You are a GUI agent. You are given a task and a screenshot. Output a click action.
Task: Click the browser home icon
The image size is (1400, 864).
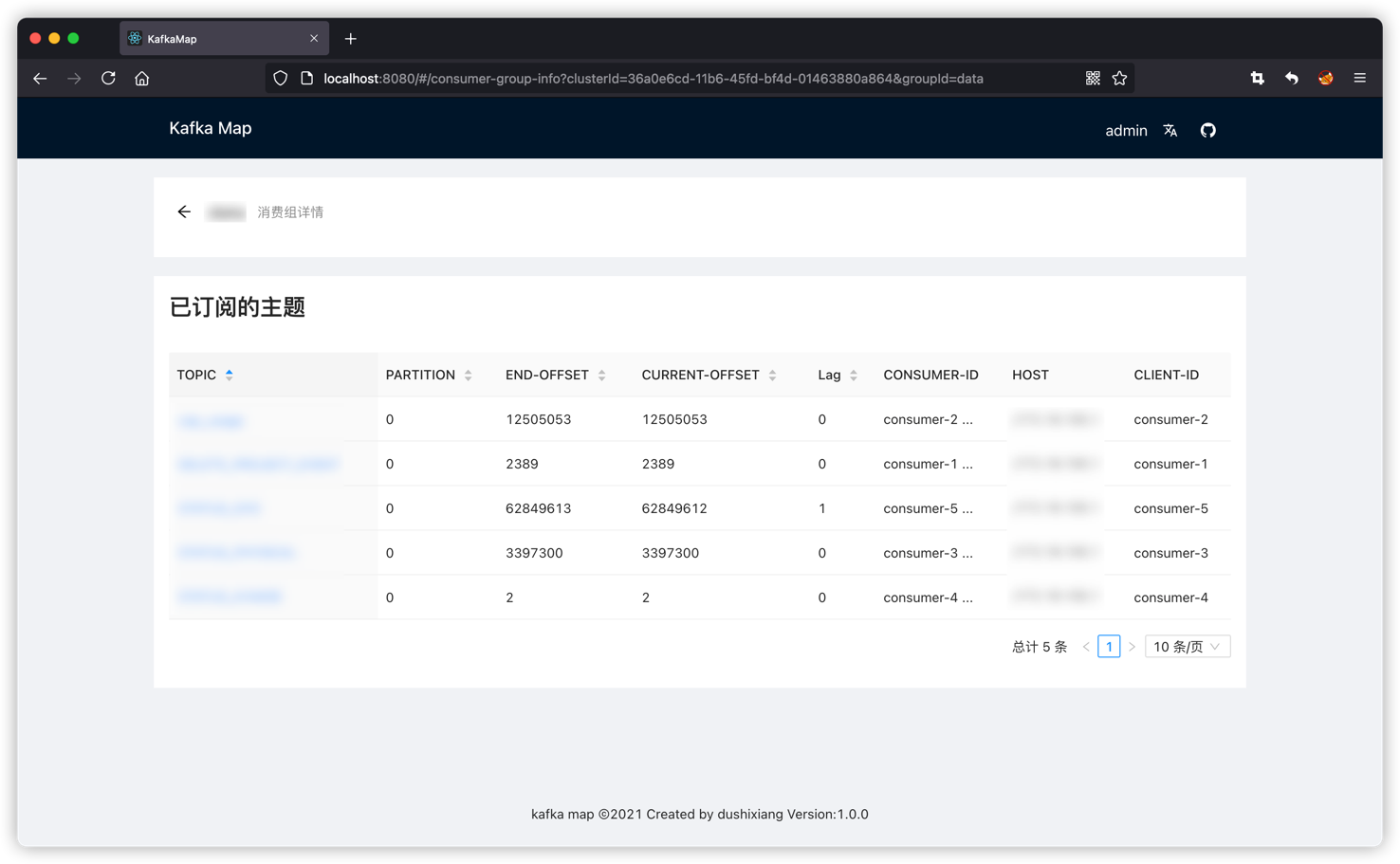142,78
